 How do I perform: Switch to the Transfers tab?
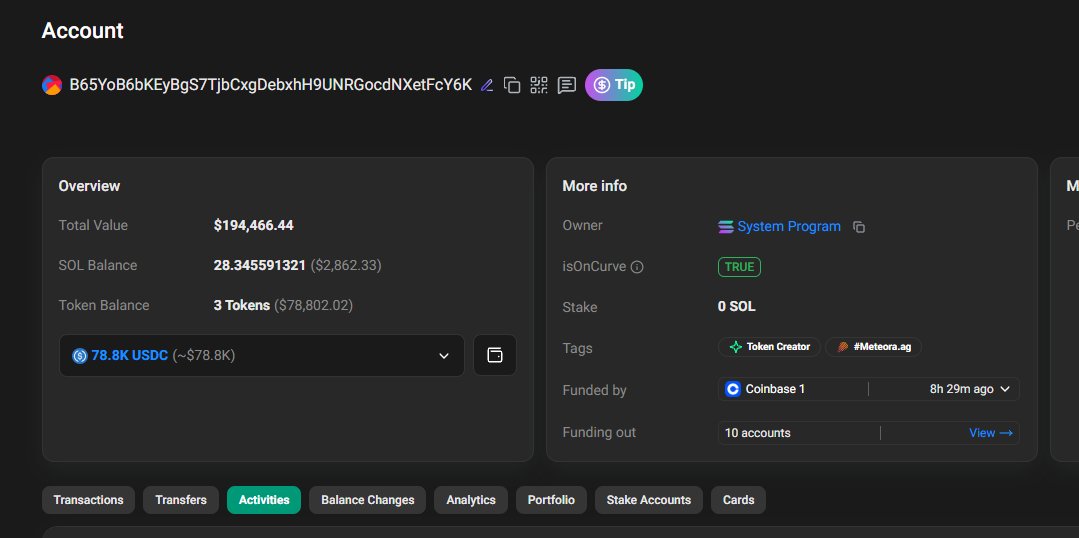click(181, 500)
